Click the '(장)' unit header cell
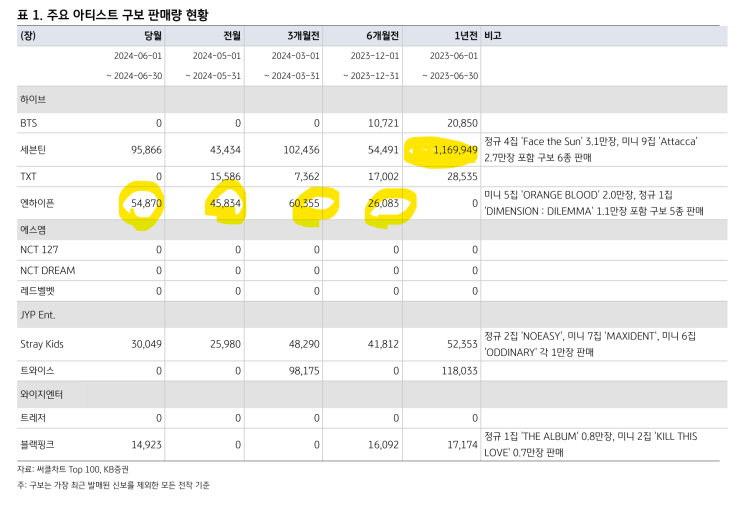This screenshot has width=743, height=513. click(28, 36)
